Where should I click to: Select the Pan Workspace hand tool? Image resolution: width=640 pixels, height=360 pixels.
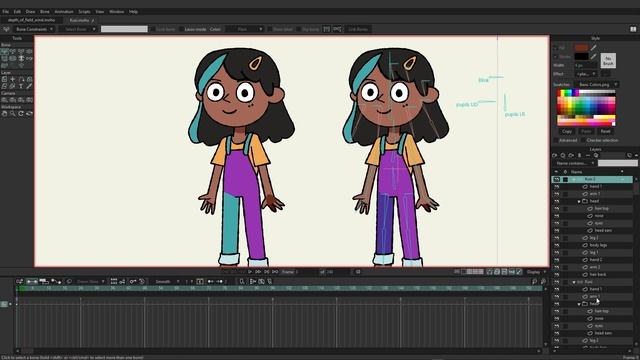click(x=4, y=113)
